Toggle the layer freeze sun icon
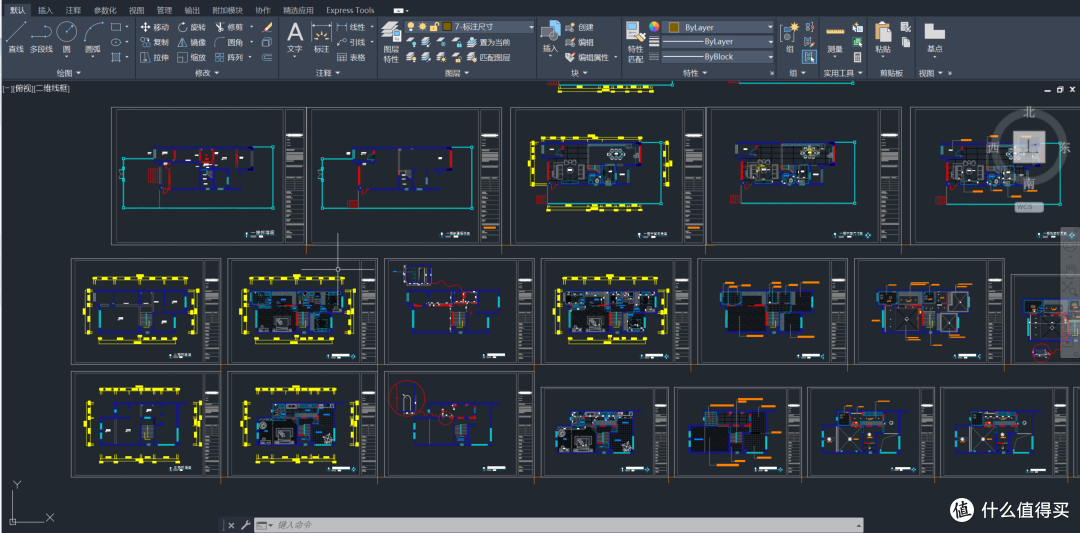Viewport: 1080px width, 533px height. pyautogui.click(x=422, y=27)
